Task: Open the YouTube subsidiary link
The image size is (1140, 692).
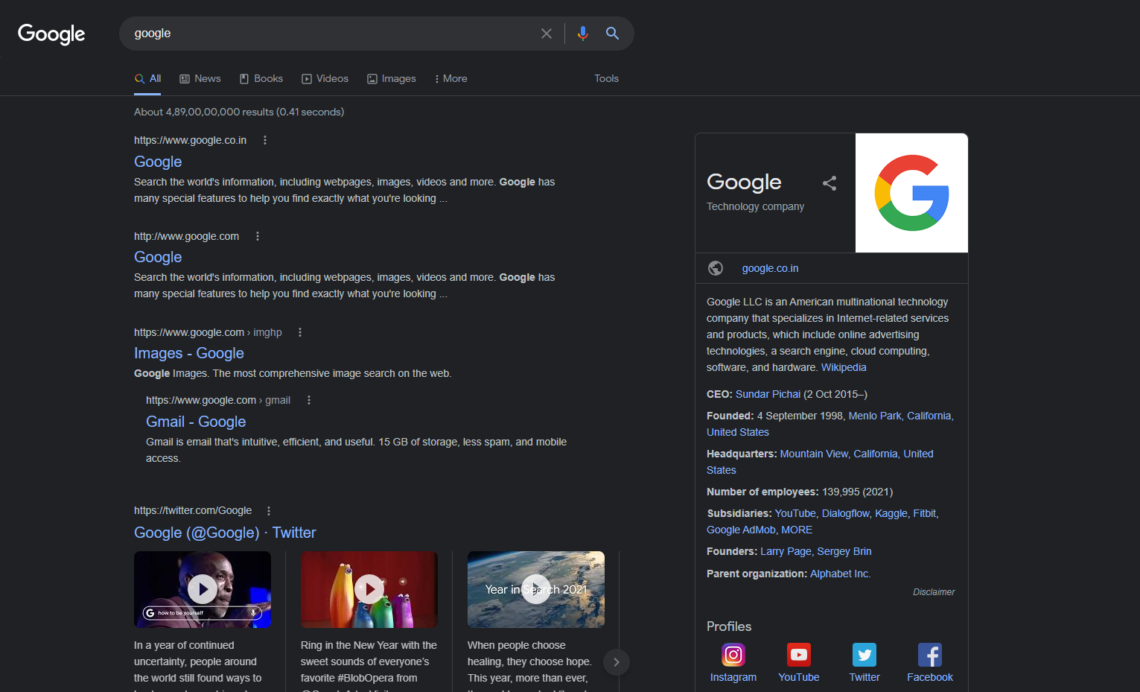Action: (795, 513)
